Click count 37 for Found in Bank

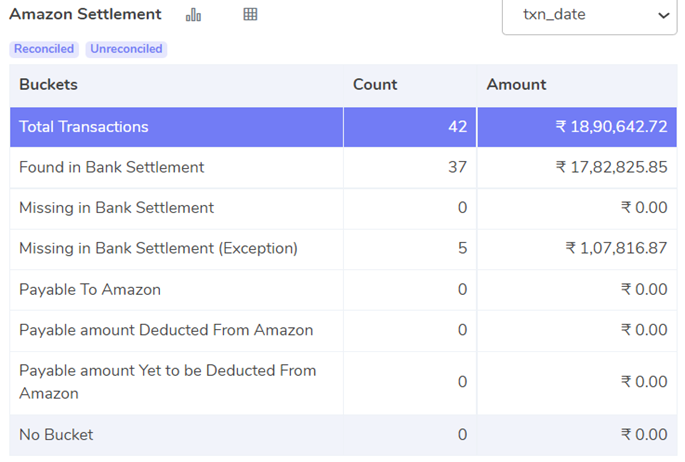click(457, 167)
